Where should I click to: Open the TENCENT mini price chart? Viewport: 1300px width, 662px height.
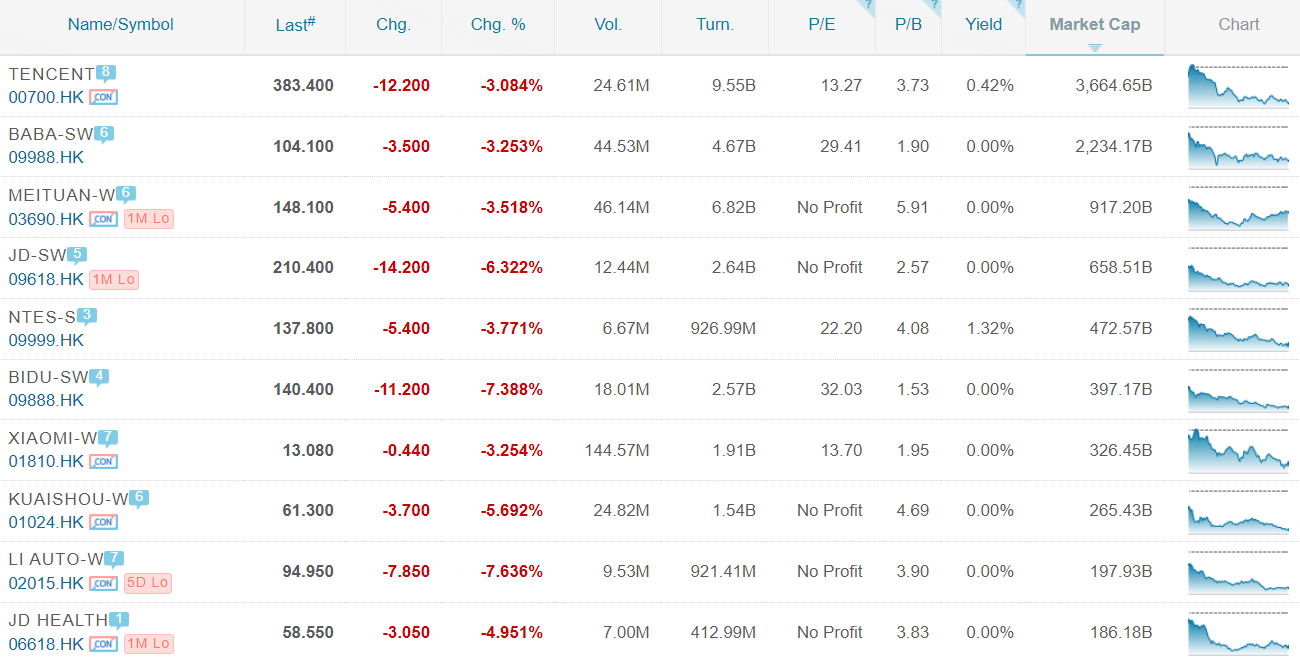click(x=1238, y=86)
